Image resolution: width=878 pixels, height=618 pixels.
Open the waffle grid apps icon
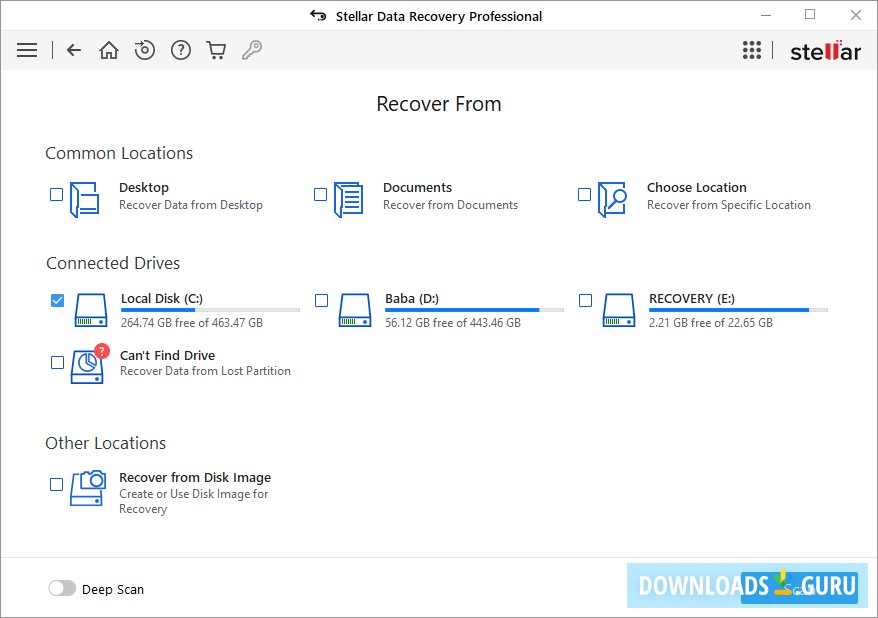pos(752,49)
